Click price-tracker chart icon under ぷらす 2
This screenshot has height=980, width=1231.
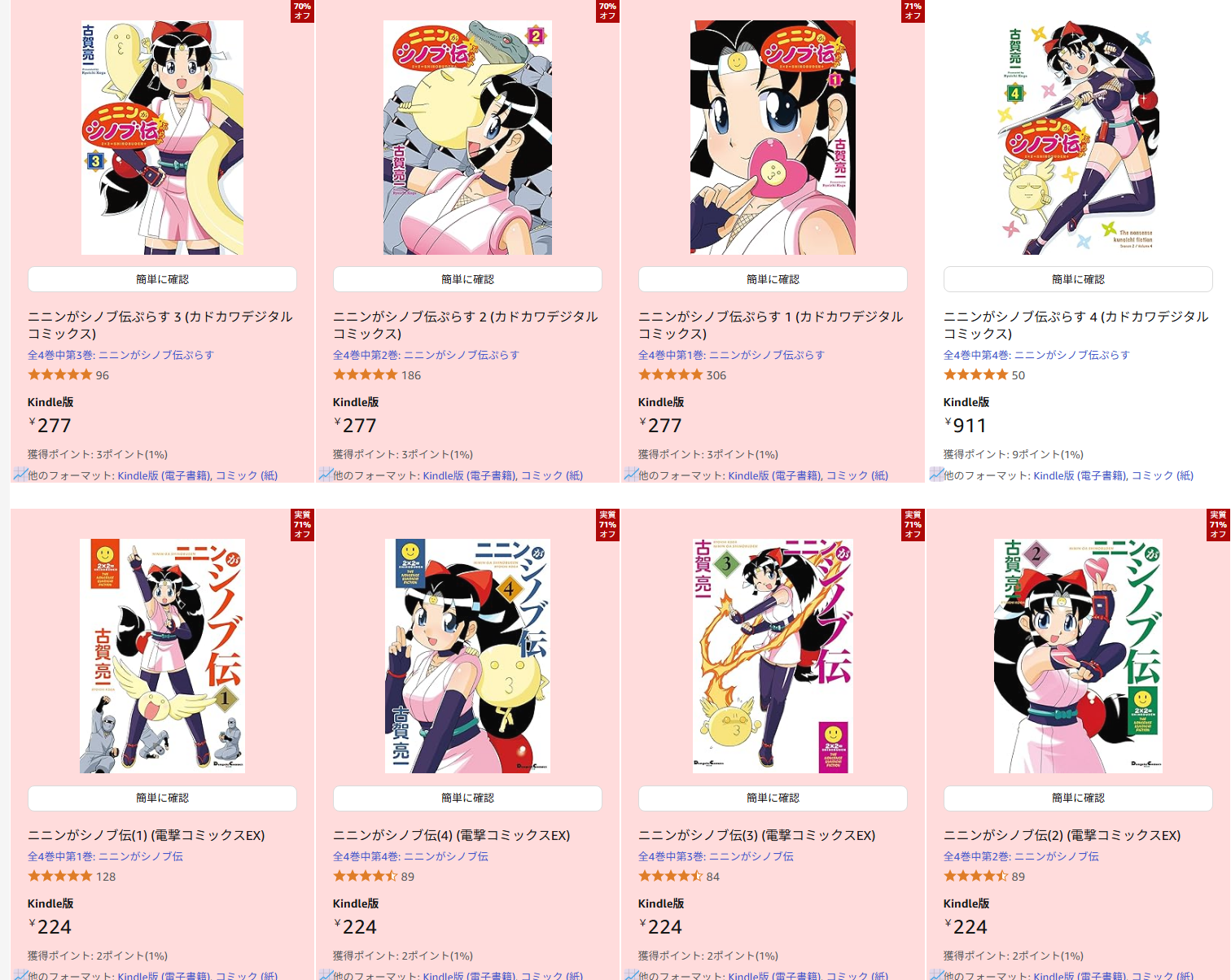(x=326, y=474)
